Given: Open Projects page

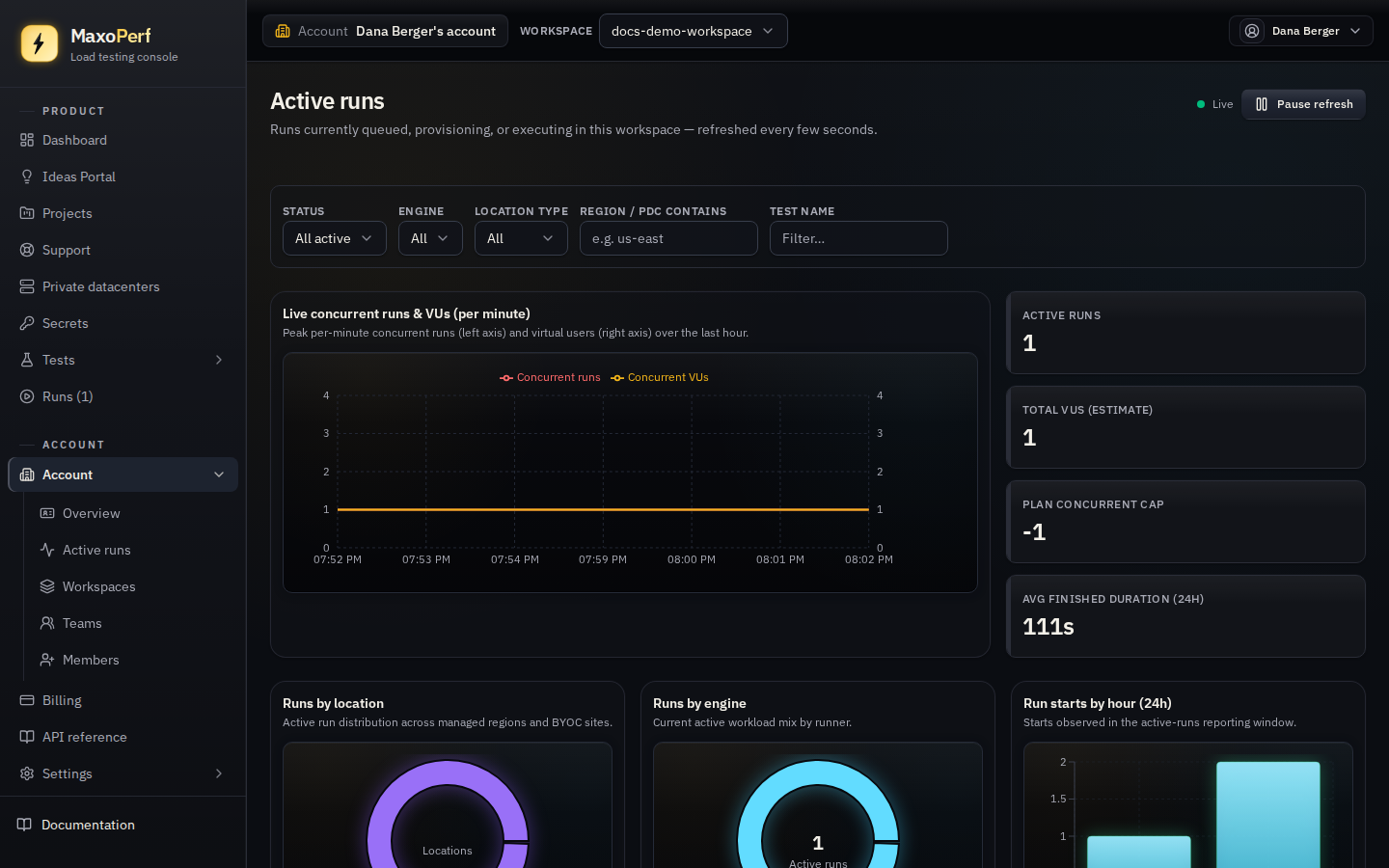Looking at the screenshot, I should point(123,213).
